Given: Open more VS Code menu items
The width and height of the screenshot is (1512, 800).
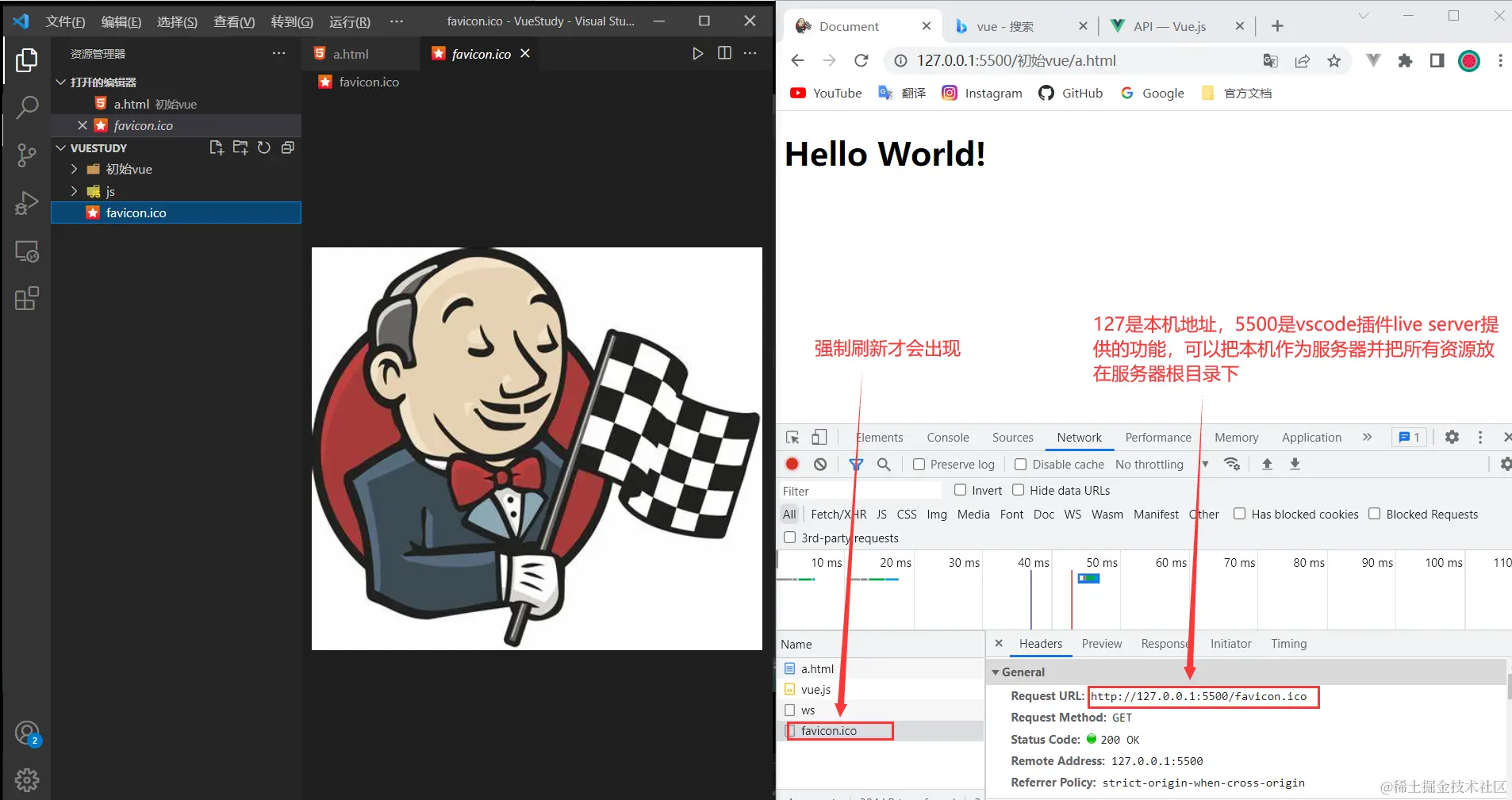Looking at the screenshot, I should 397,21.
